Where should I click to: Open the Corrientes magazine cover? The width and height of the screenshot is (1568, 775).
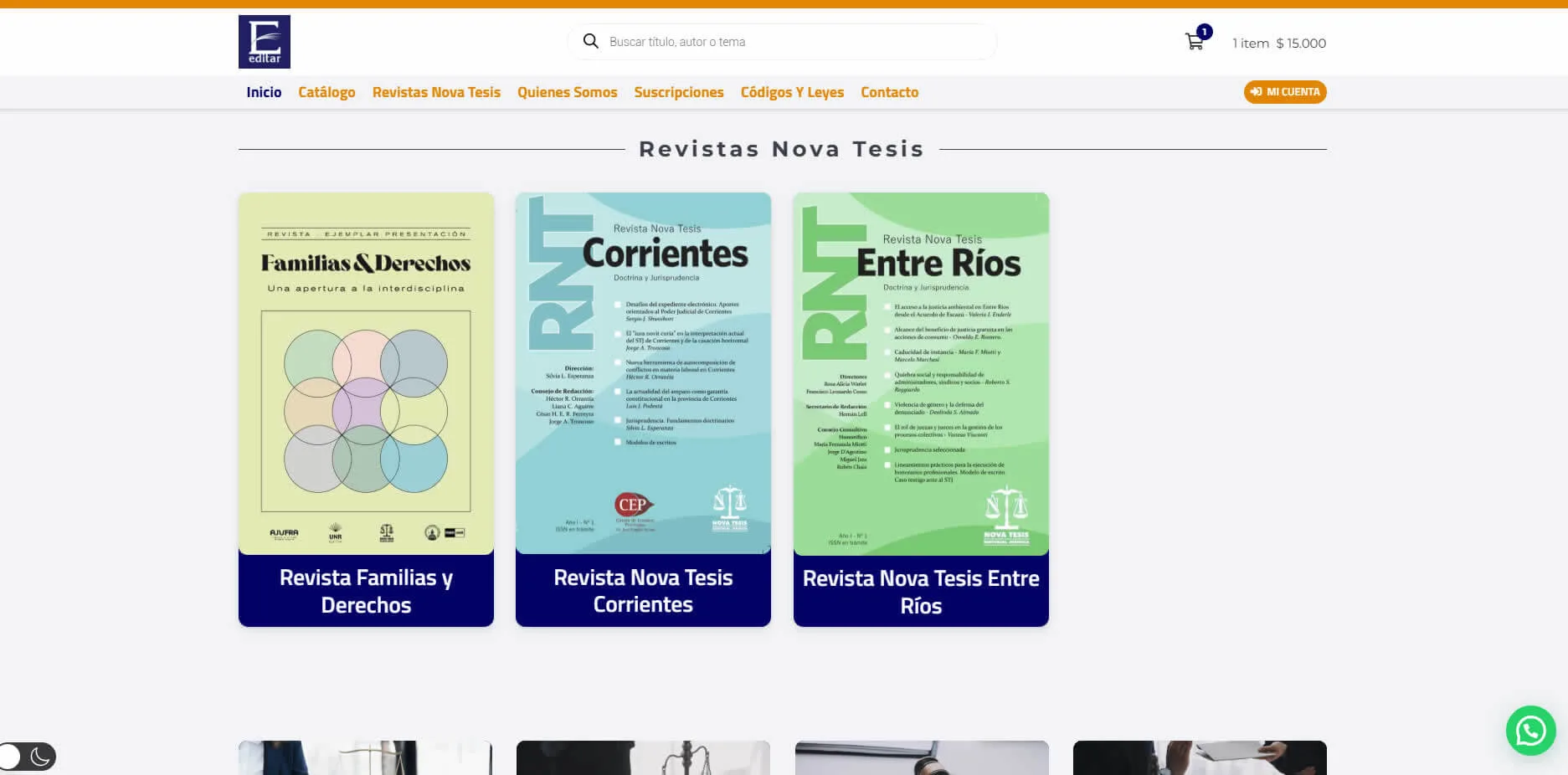click(x=643, y=373)
